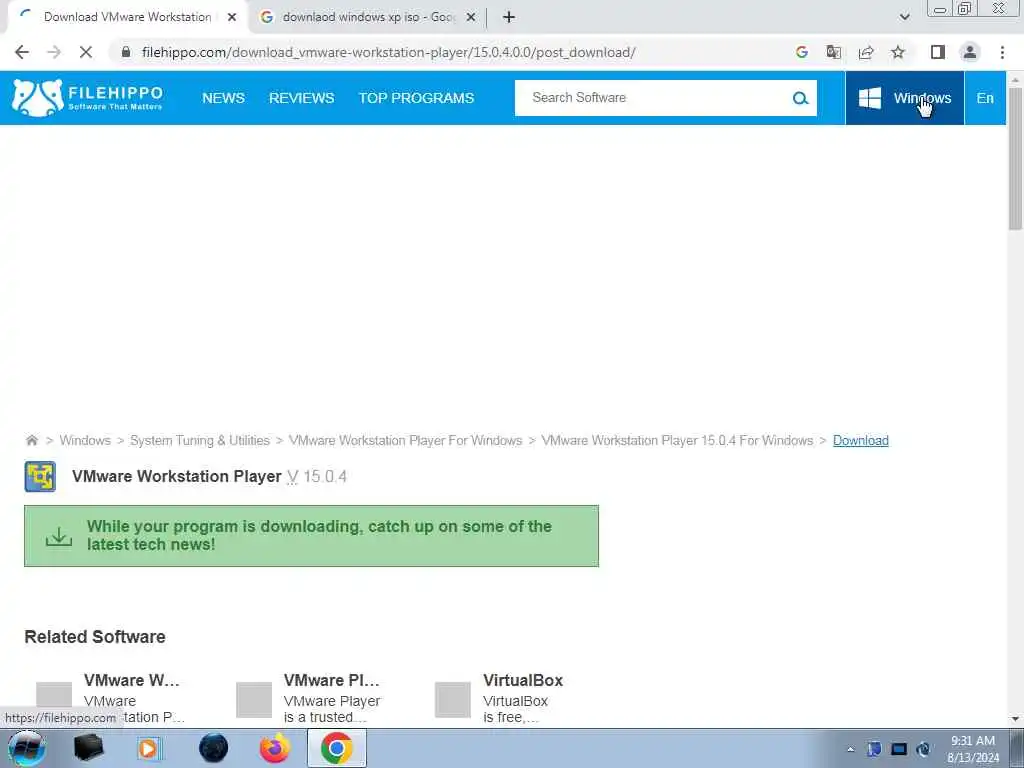Viewport: 1024px width, 768px height.
Task: Click the Google icon in address bar
Action: pos(802,52)
